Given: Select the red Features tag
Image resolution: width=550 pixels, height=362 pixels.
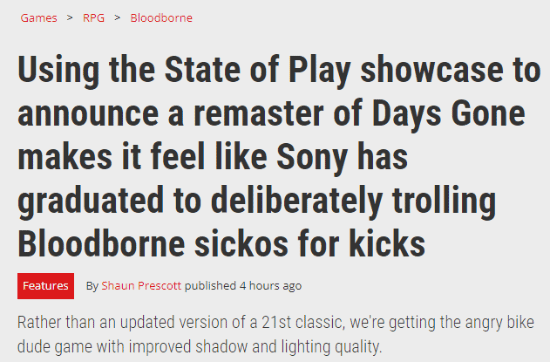Looking at the screenshot, I should (46, 286).
